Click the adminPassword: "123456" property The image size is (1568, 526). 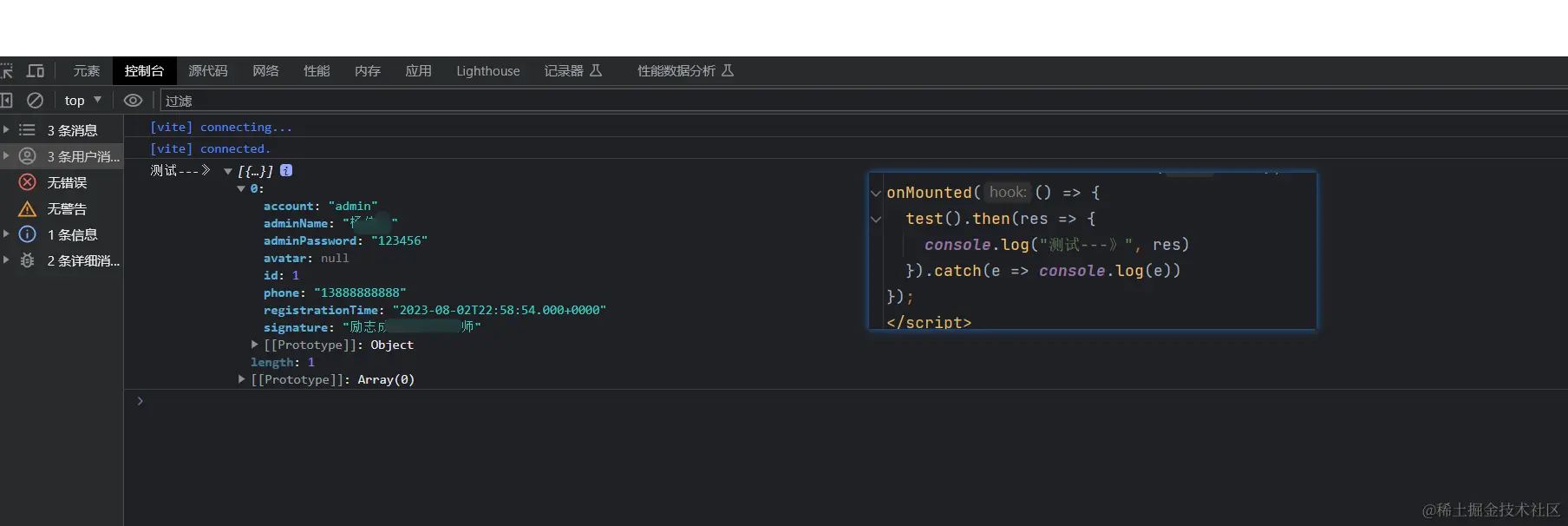coord(345,240)
